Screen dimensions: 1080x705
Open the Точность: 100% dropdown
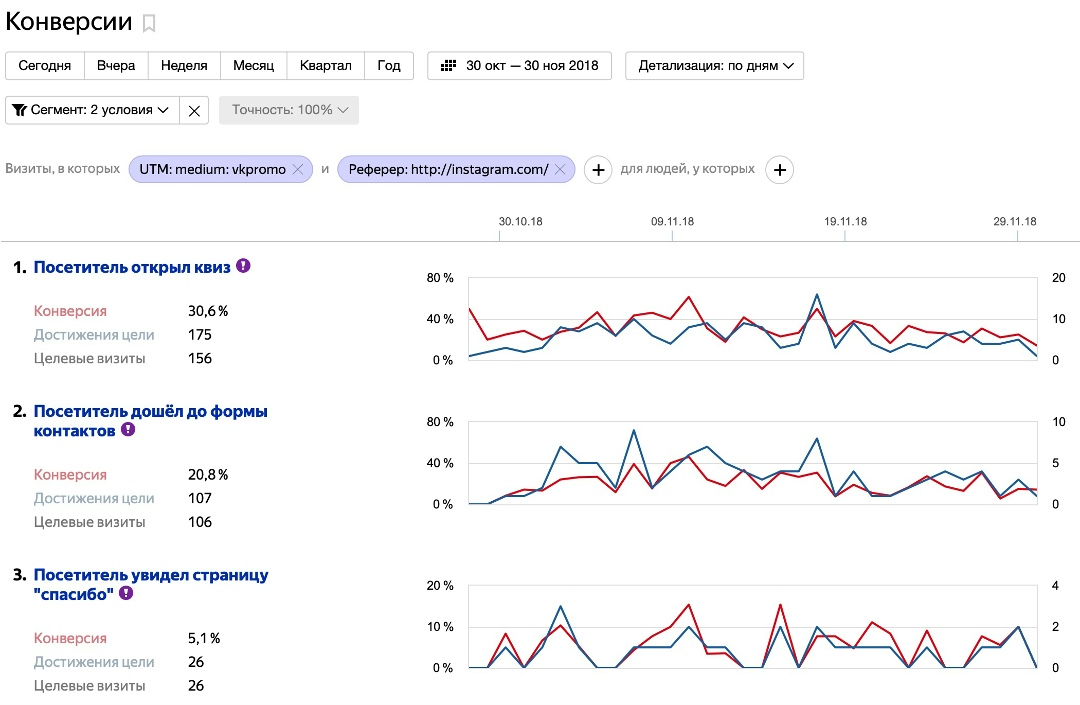click(x=289, y=110)
